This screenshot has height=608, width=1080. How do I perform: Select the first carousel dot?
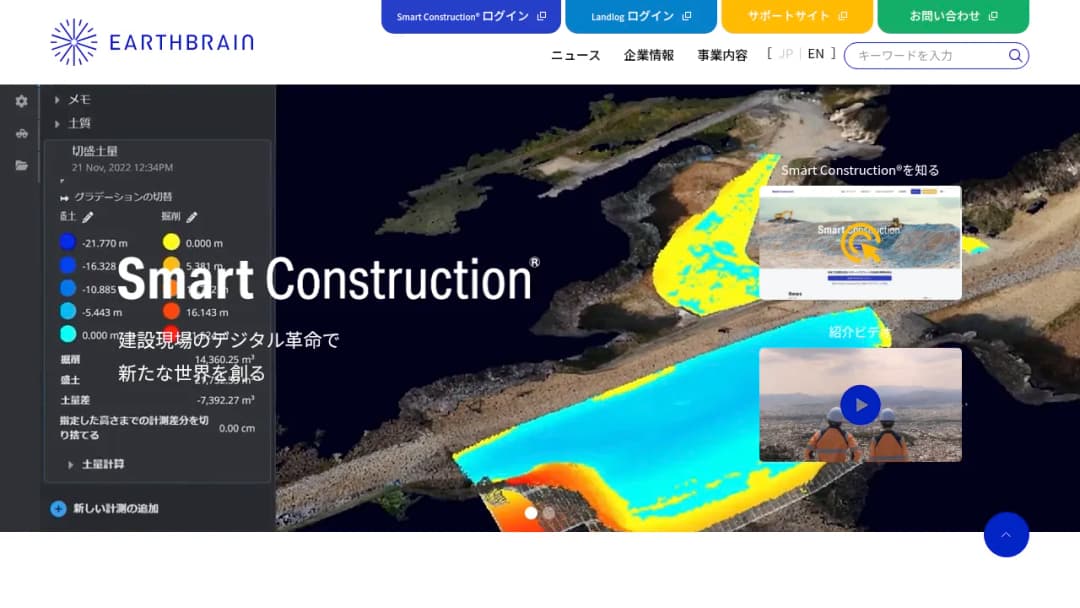pos(531,513)
